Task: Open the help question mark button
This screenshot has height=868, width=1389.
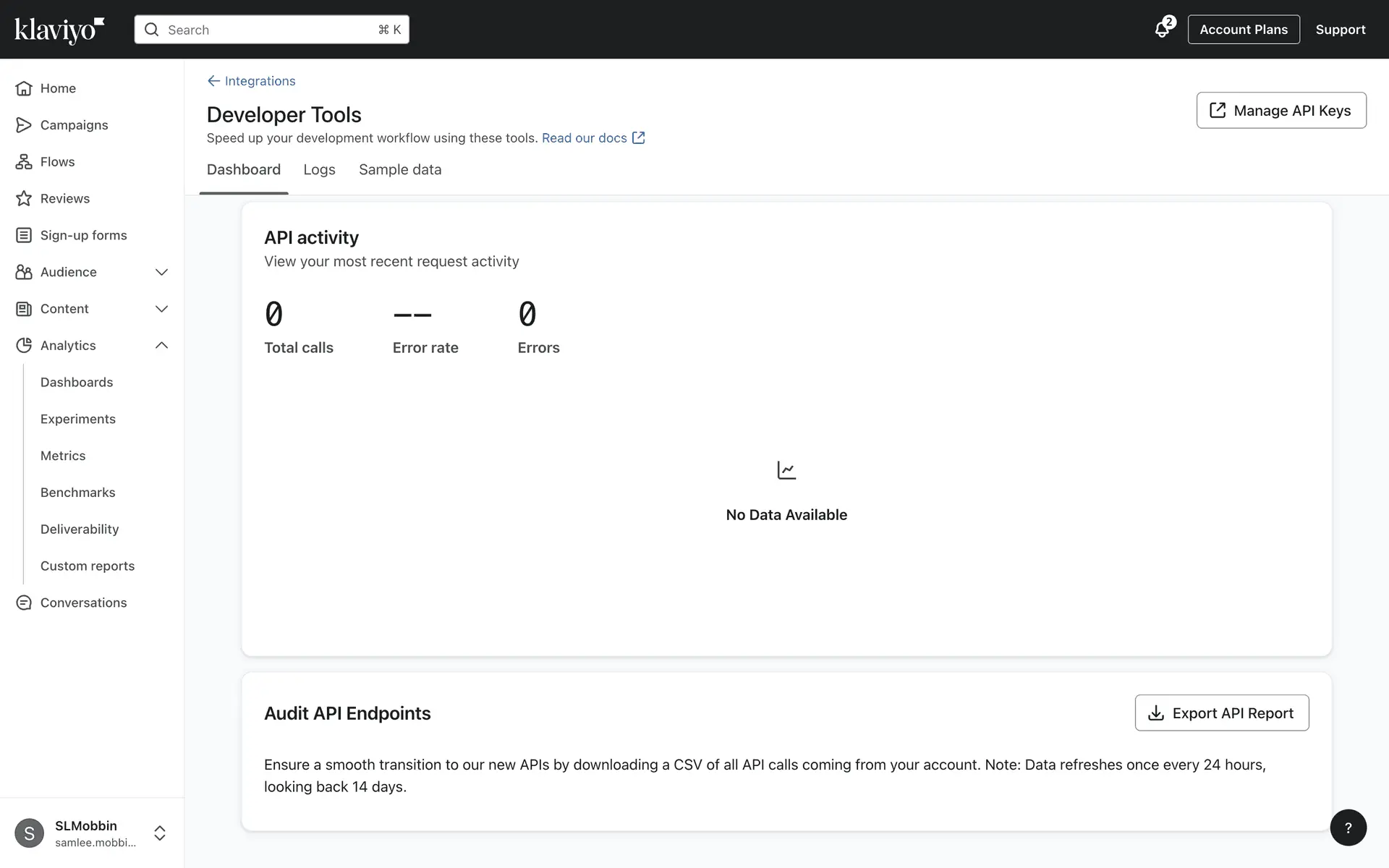Action: point(1348,827)
